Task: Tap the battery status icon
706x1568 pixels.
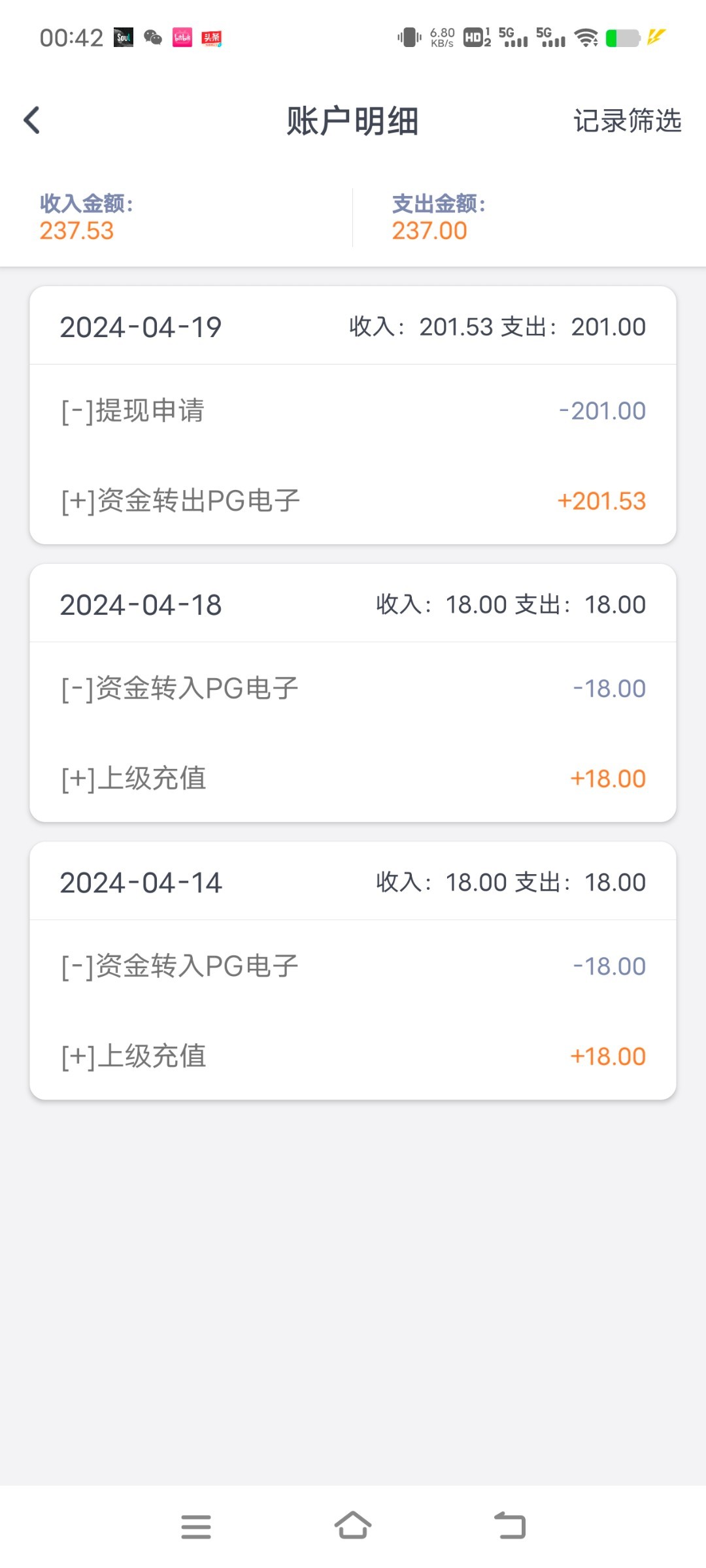Action: pos(622,38)
